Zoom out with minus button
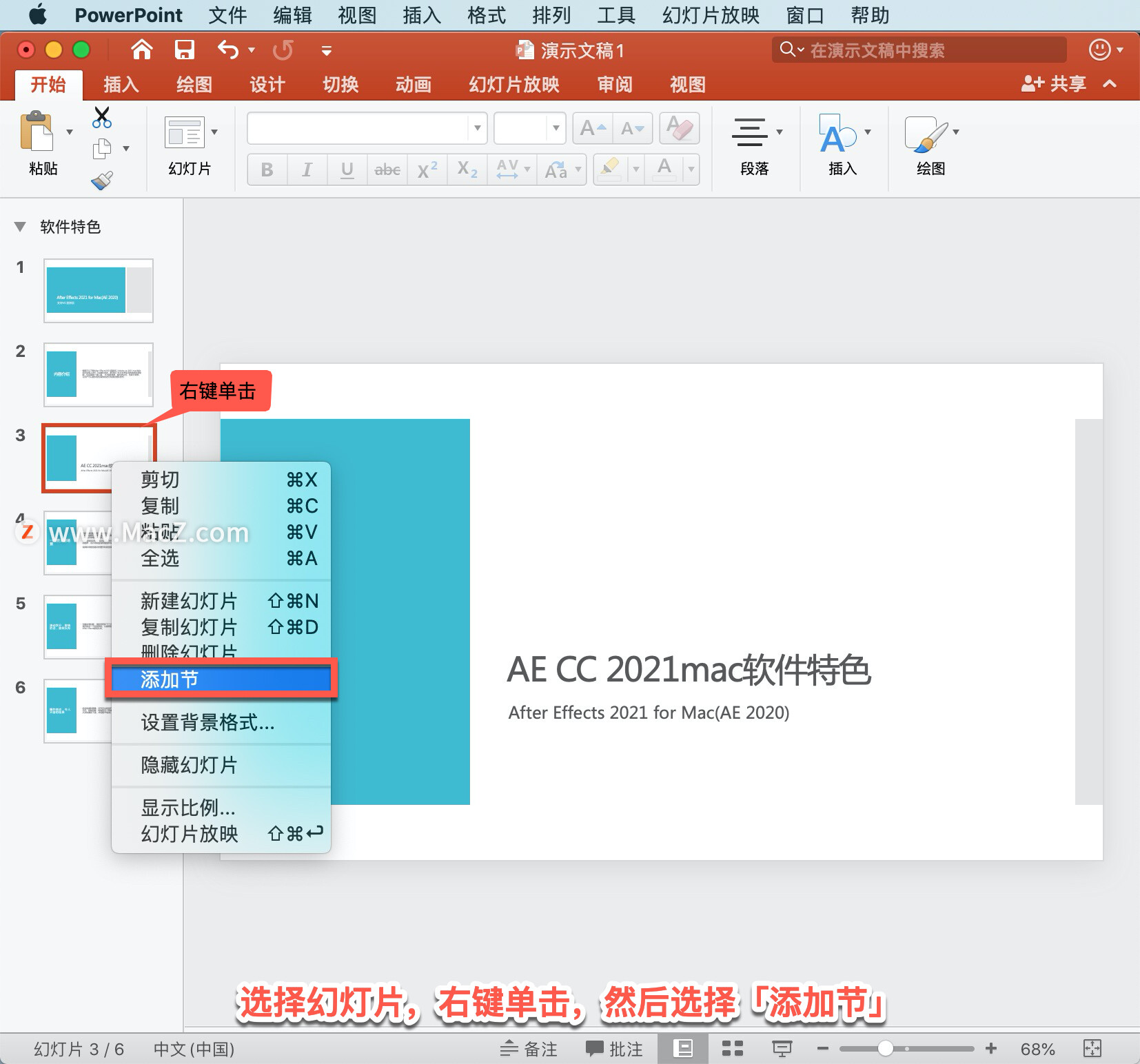This screenshot has height=1064, width=1140. coord(822,1049)
